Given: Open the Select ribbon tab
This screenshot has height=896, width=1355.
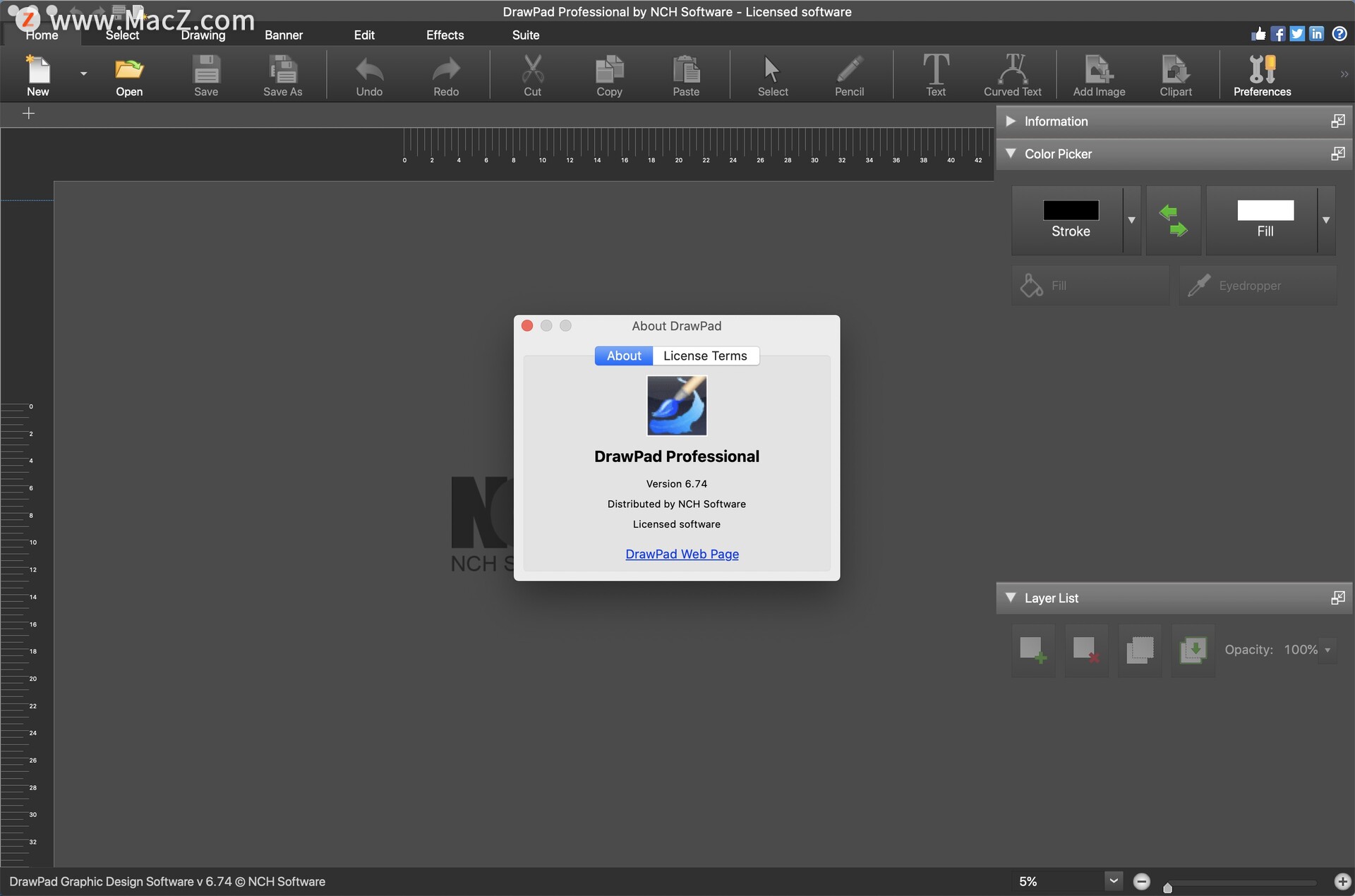Looking at the screenshot, I should [x=123, y=35].
